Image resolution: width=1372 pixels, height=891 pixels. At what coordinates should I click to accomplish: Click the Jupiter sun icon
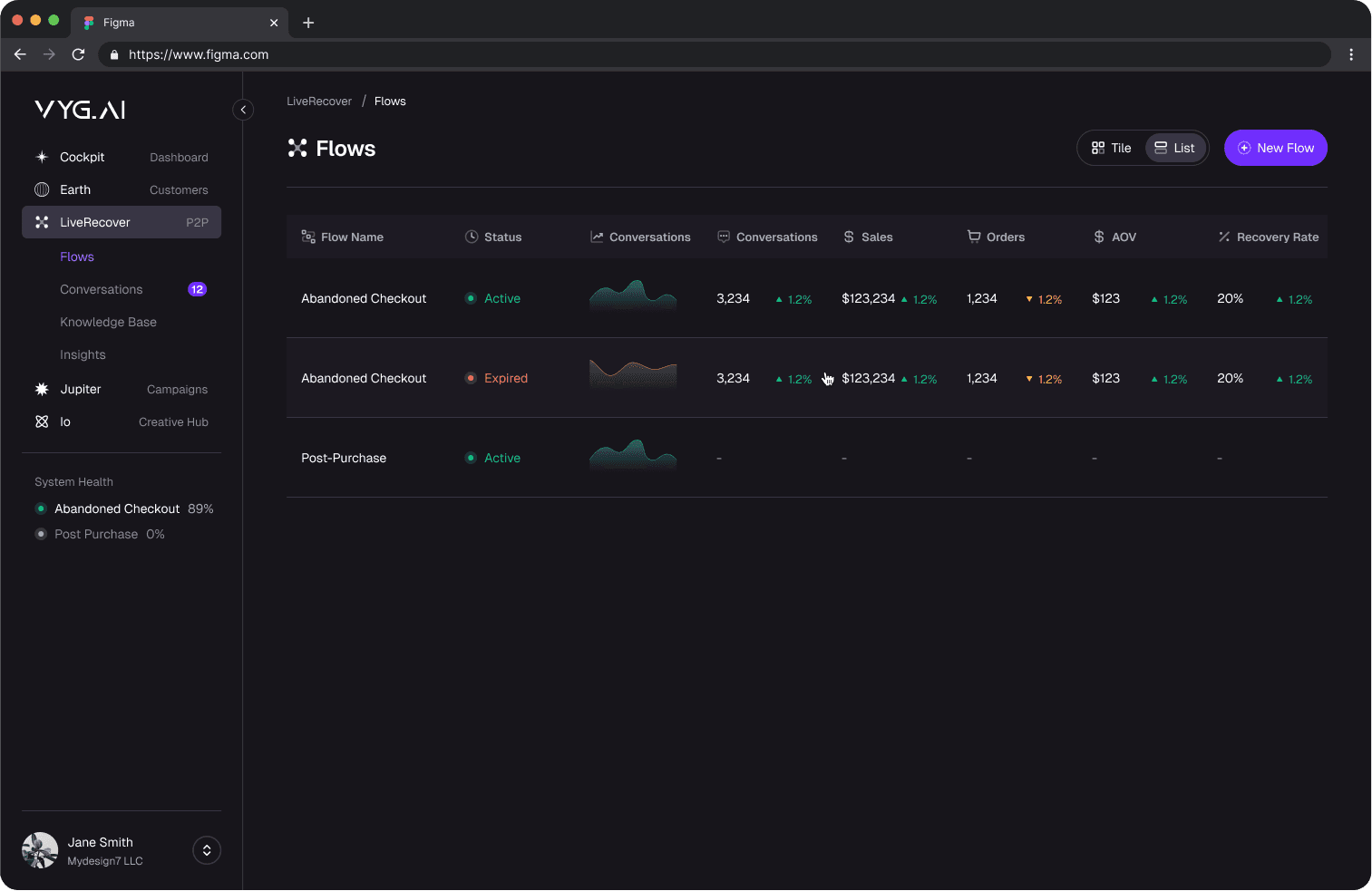click(42, 389)
